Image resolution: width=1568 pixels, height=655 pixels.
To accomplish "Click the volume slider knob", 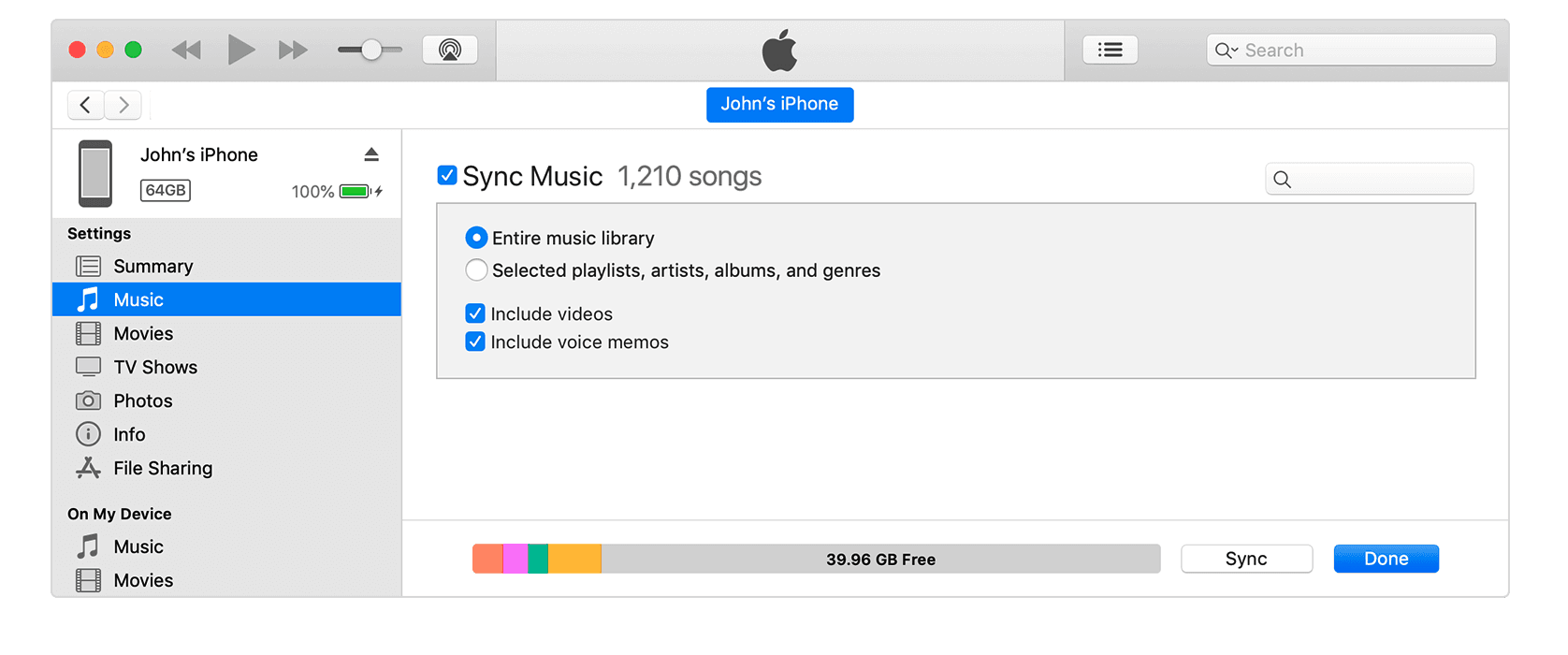I will [x=371, y=50].
